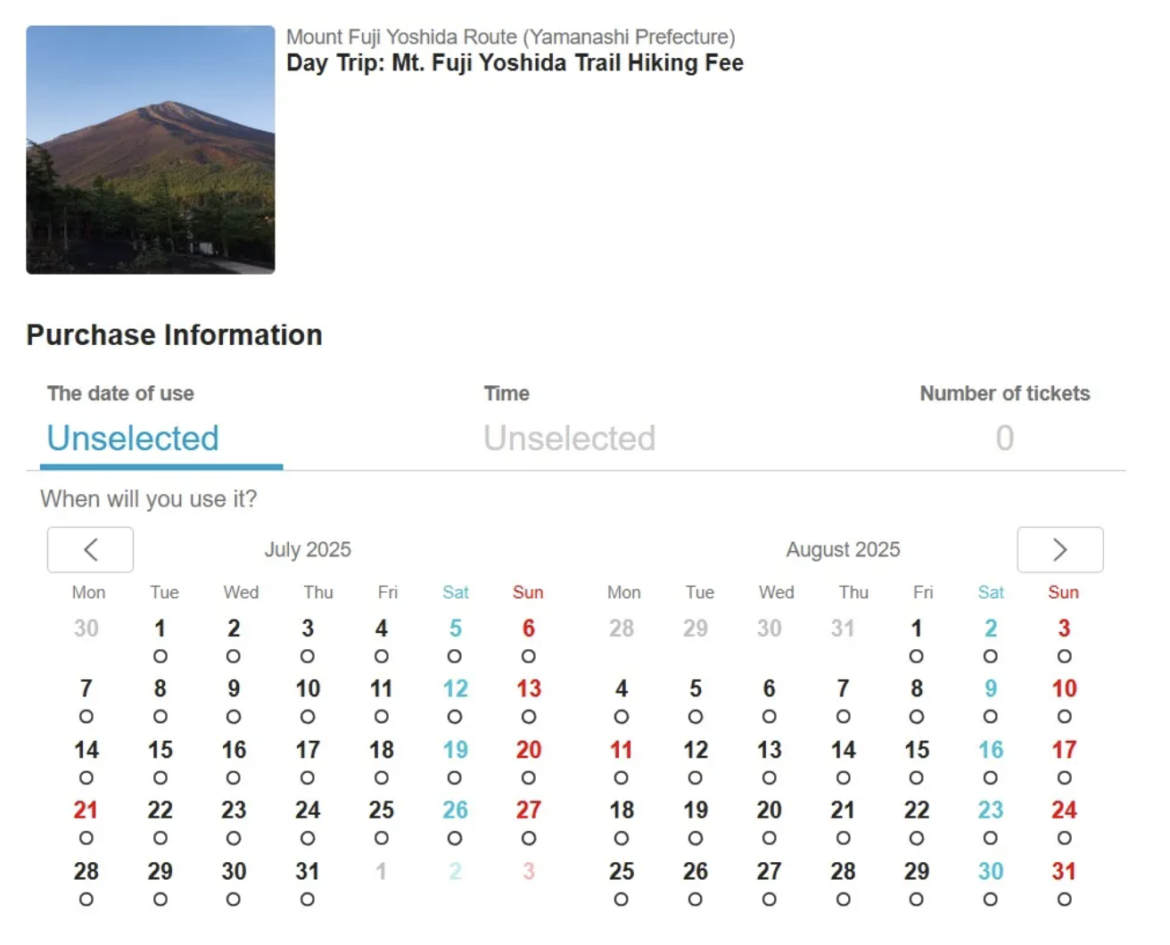Select the availability circle under August 11
Screen dimensions: 1170x945
[x=621, y=778]
